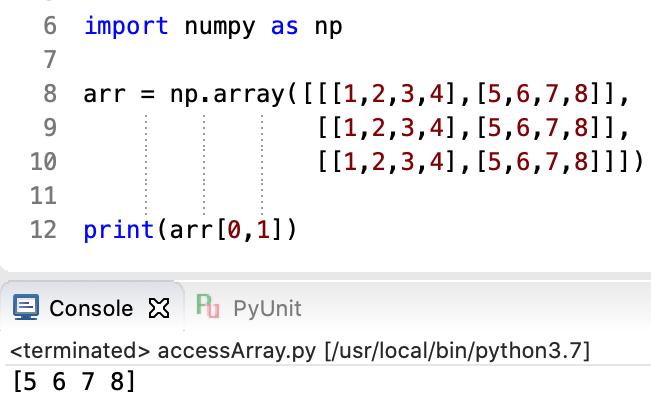Click the terminated accessArray.py status text
651x416 pixels.
(300, 351)
